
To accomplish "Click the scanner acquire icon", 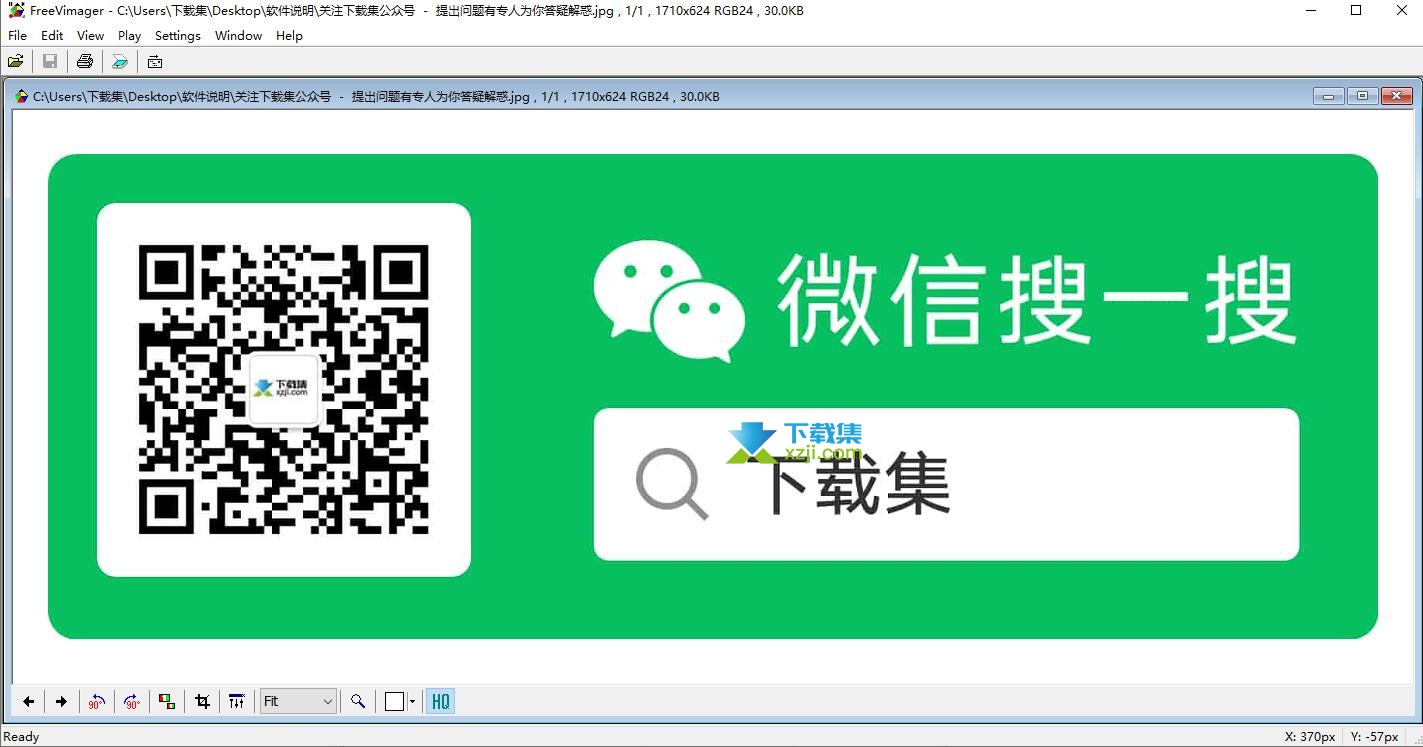I will click(x=120, y=62).
